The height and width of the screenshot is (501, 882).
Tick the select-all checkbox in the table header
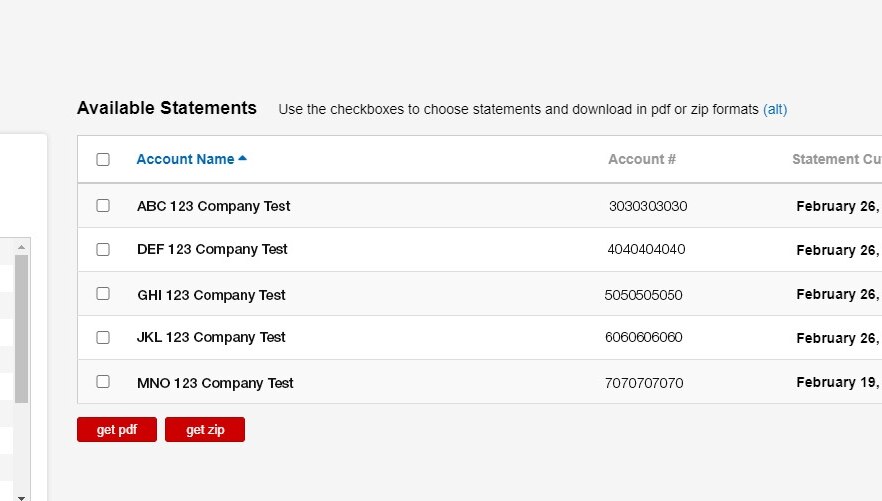[103, 160]
